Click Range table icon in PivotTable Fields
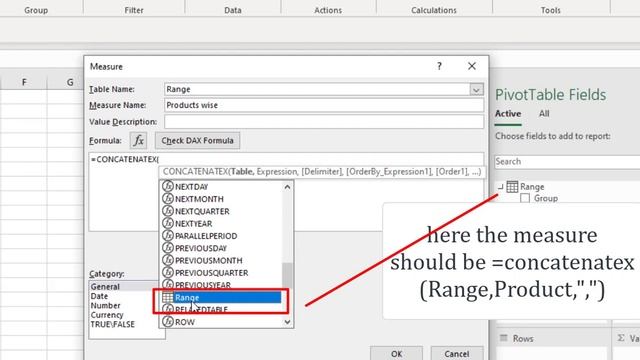This screenshot has height=360, width=640. [512, 187]
